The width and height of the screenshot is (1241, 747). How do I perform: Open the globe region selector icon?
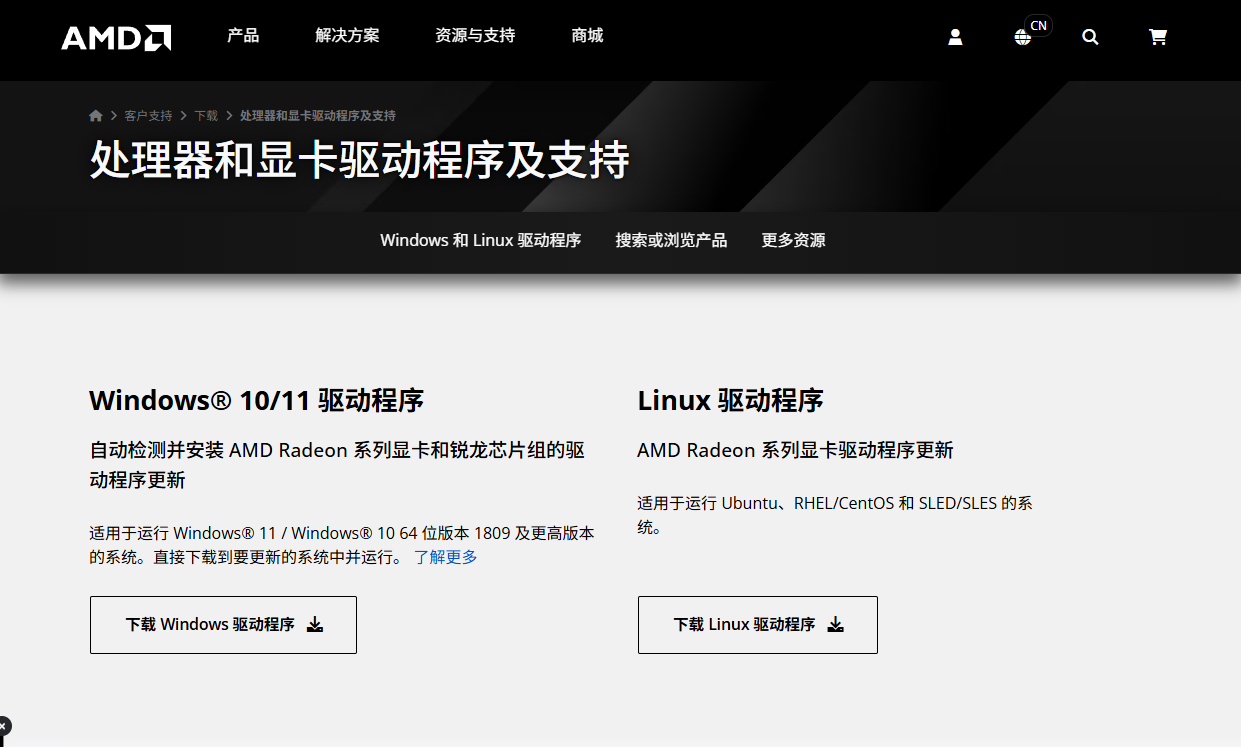pos(1022,38)
